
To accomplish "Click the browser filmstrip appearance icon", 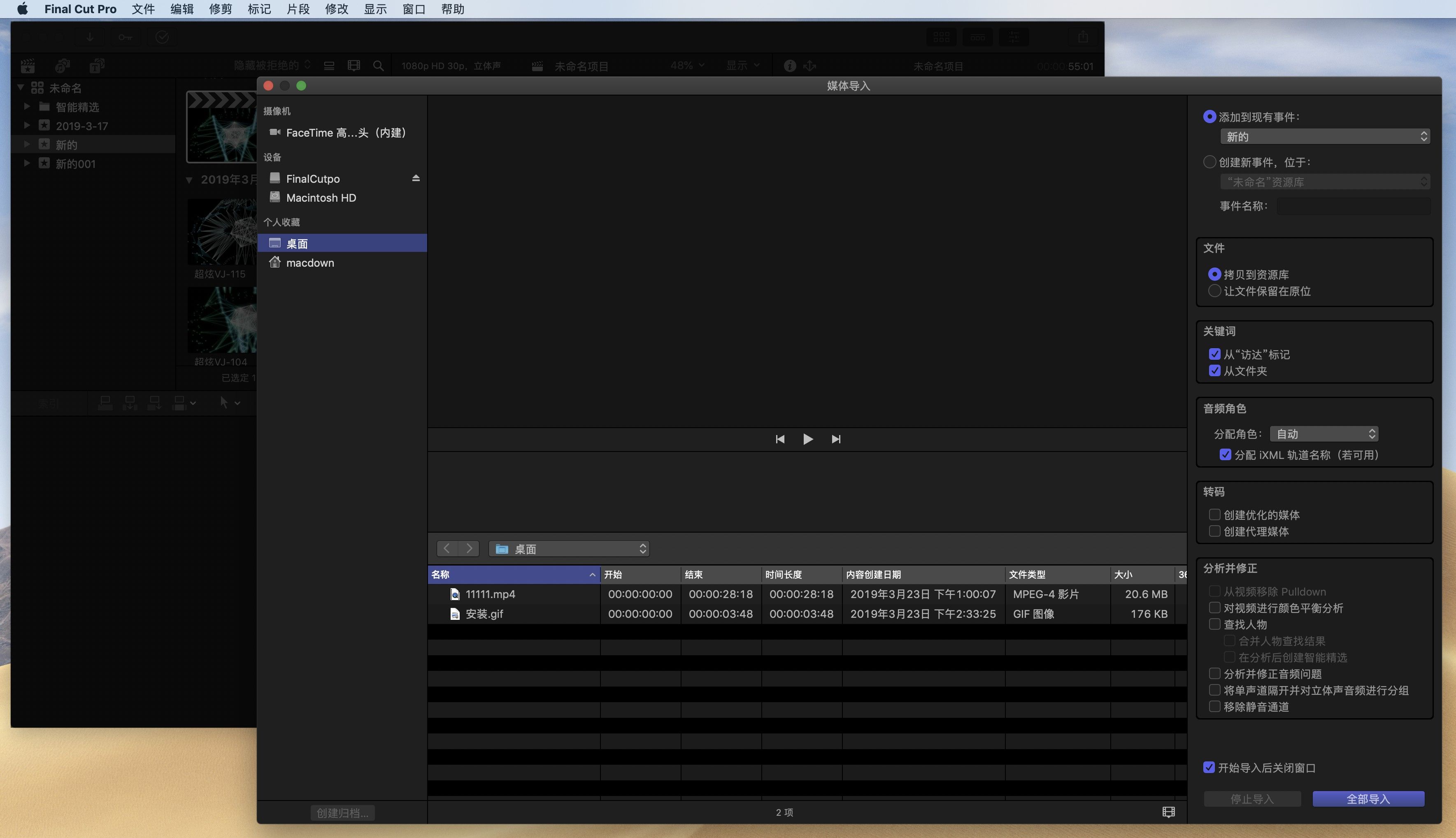I will click(x=354, y=65).
